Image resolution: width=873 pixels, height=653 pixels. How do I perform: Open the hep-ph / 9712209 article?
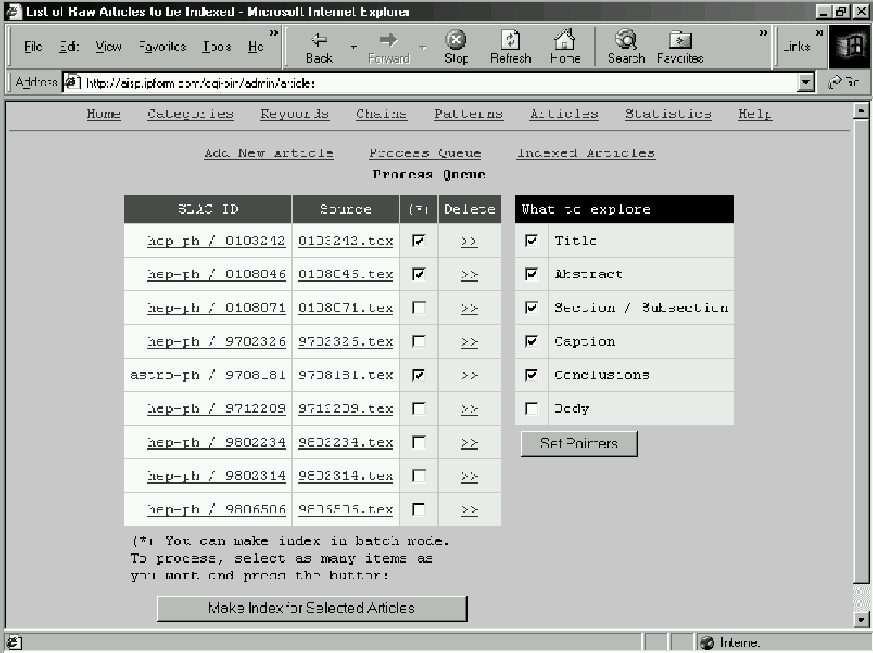[216, 409]
